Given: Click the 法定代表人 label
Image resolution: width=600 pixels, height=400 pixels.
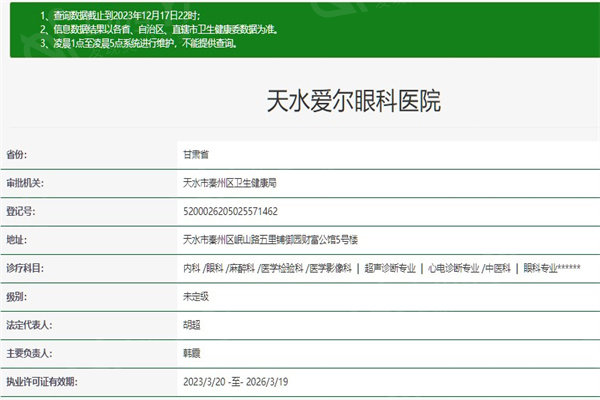Looking at the screenshot, I should click(29, 325).
